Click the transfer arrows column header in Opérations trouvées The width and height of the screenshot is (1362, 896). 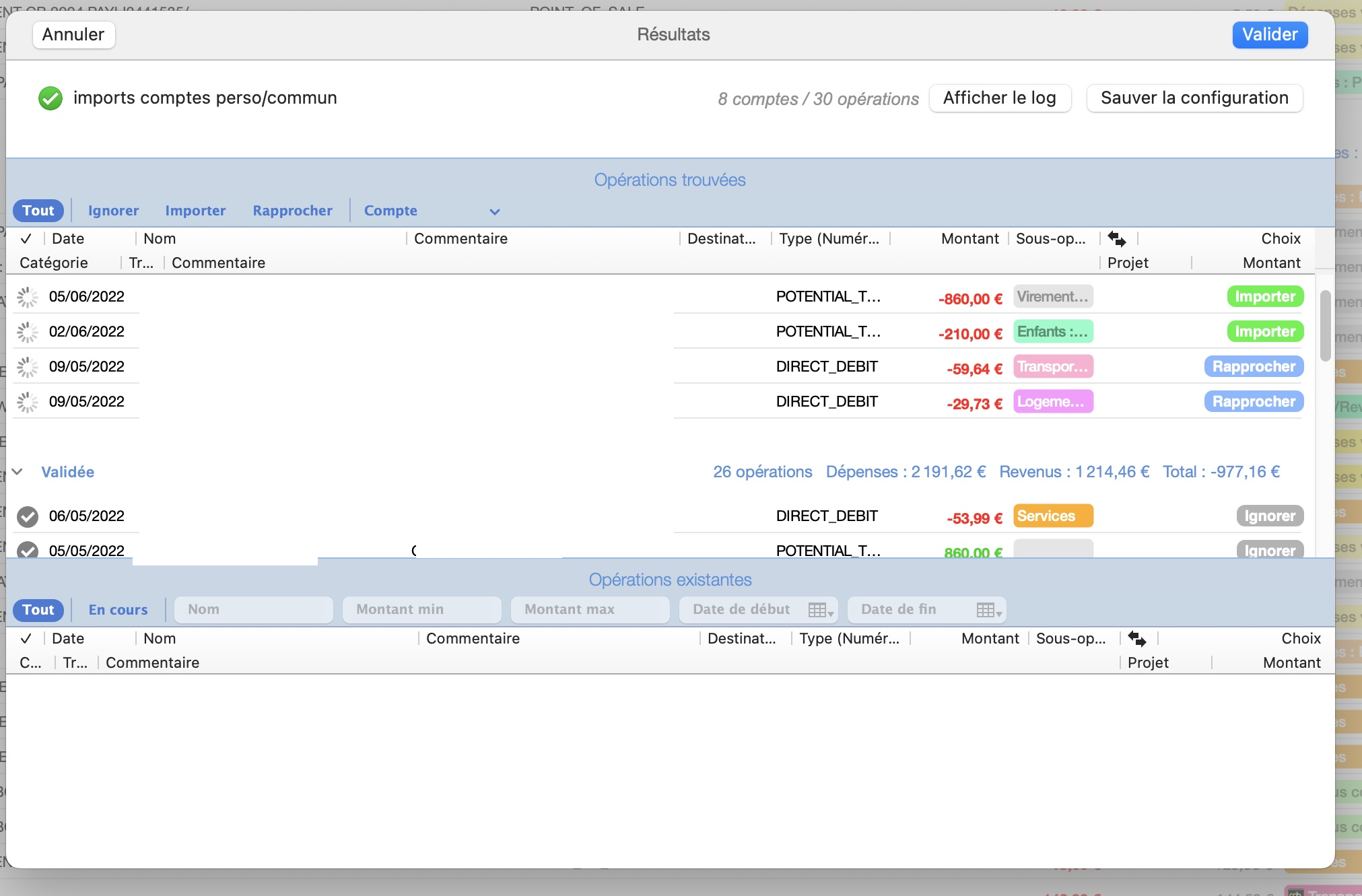point(1116,239)
